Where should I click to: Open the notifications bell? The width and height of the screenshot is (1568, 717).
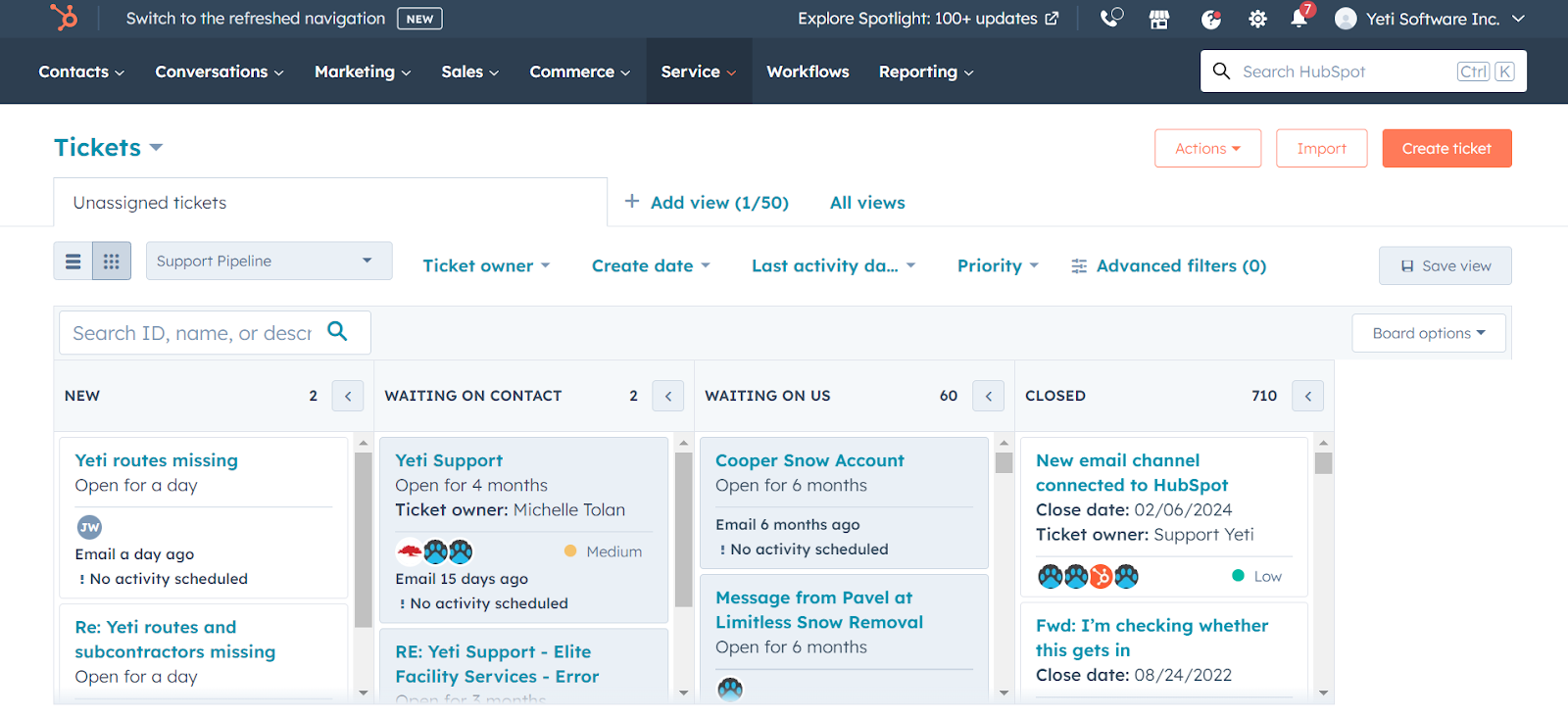click(1298, 19)
